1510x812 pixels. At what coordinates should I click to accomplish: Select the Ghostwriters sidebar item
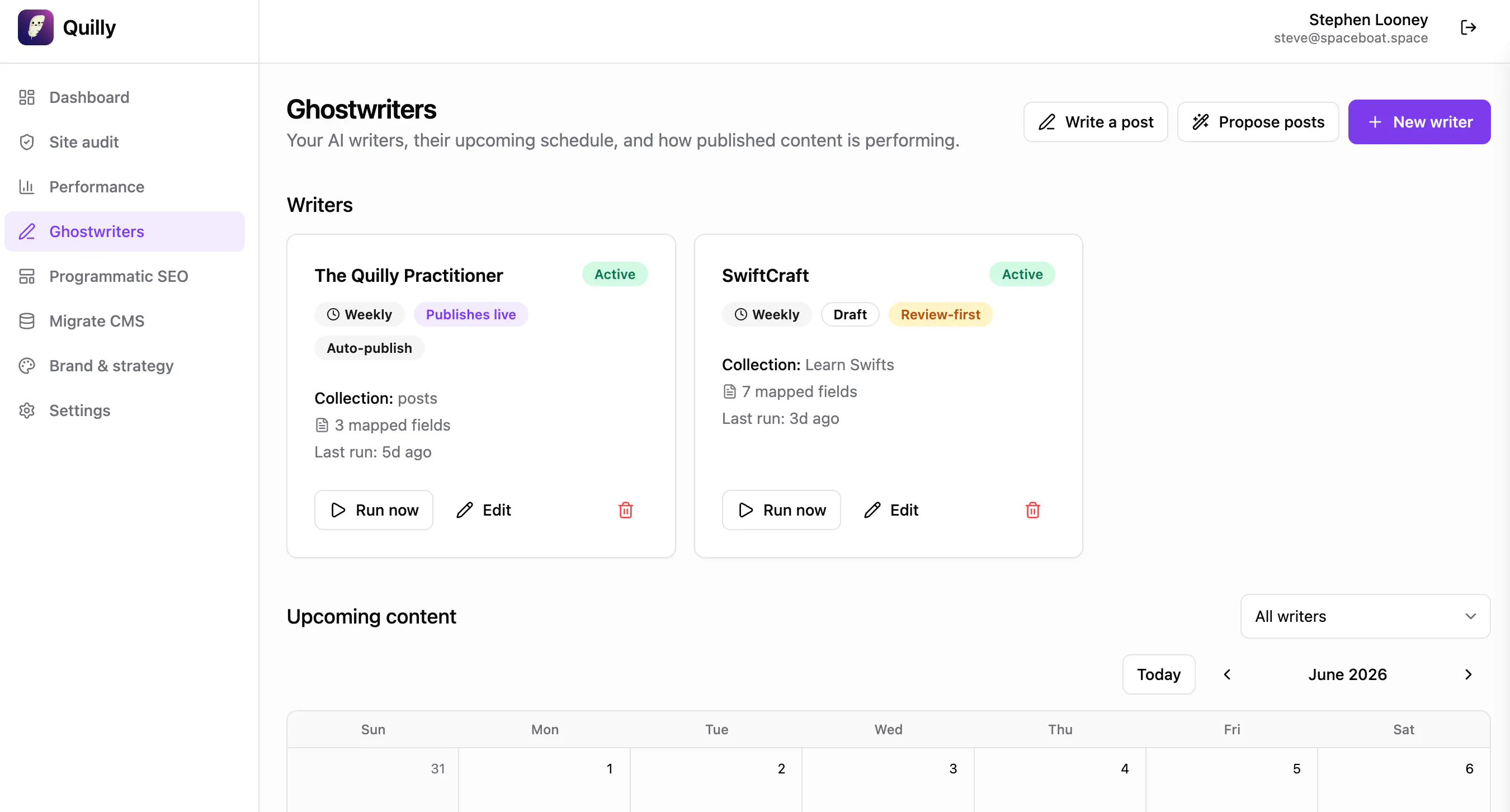click(125, 232)
